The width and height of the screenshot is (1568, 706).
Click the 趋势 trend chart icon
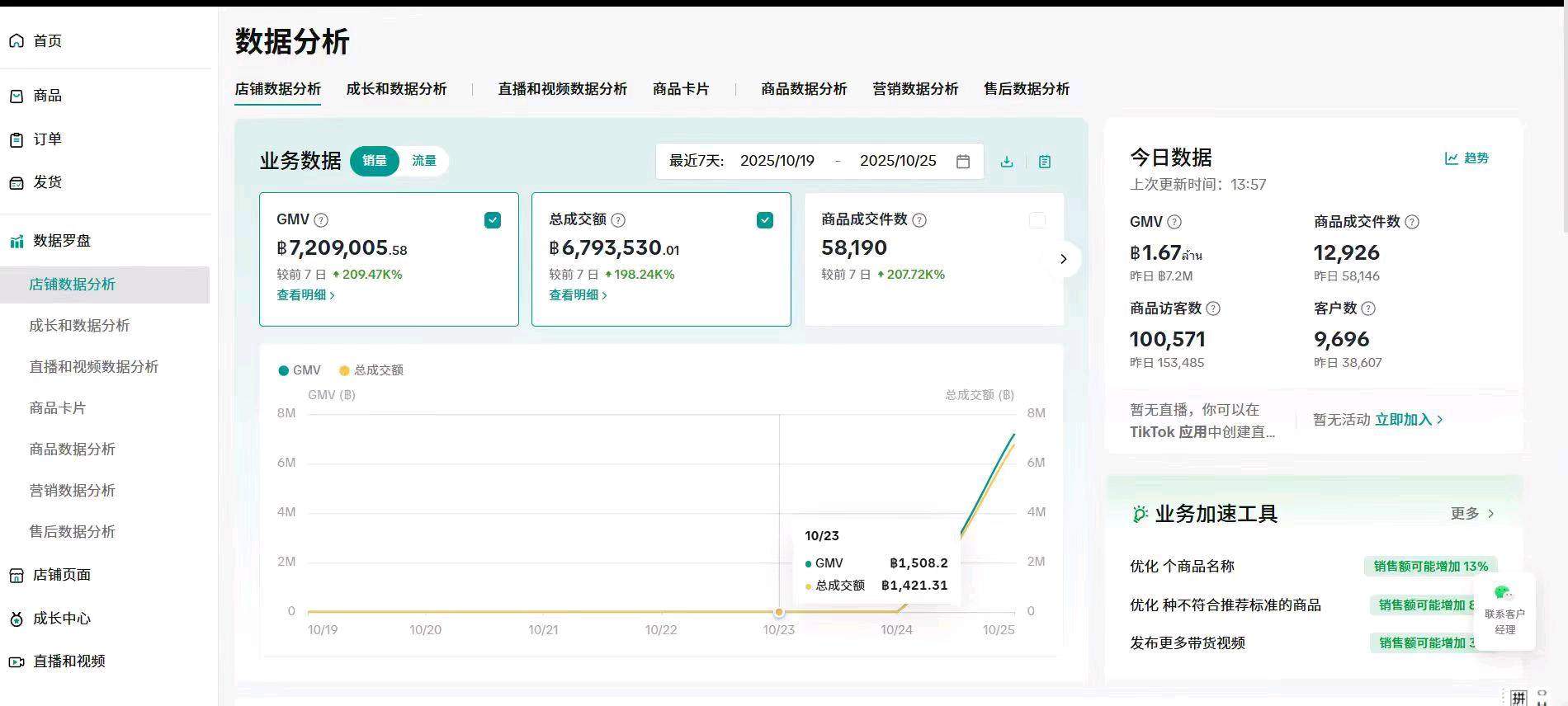[x=1452, y=158]
